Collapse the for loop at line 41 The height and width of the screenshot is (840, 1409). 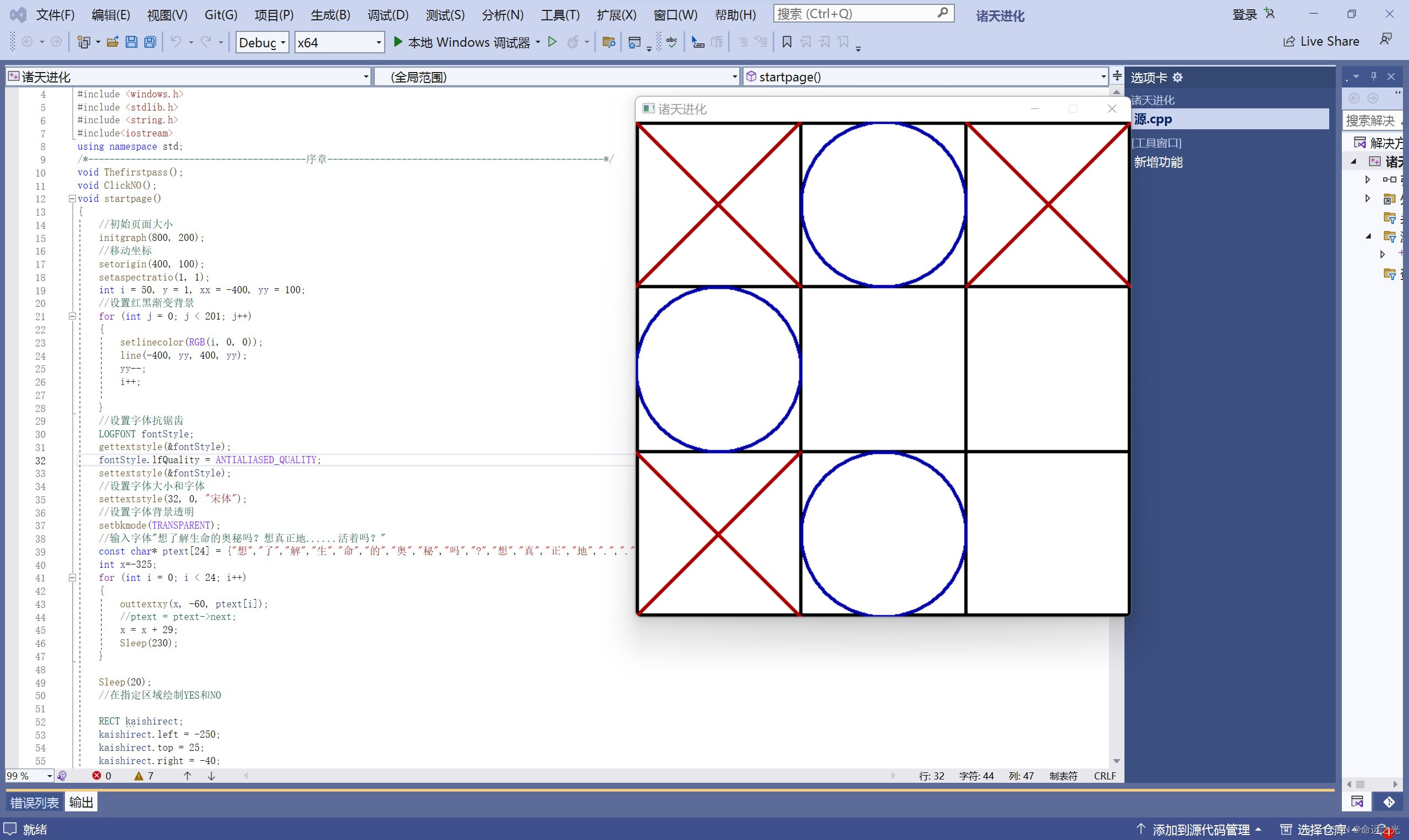(x=72, y=578)
